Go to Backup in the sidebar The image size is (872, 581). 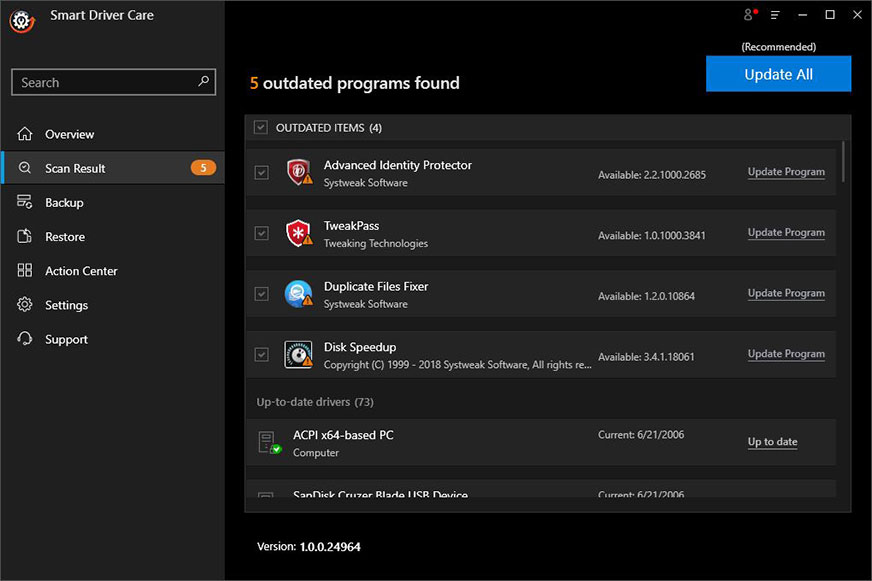click(x=64, y=202)
